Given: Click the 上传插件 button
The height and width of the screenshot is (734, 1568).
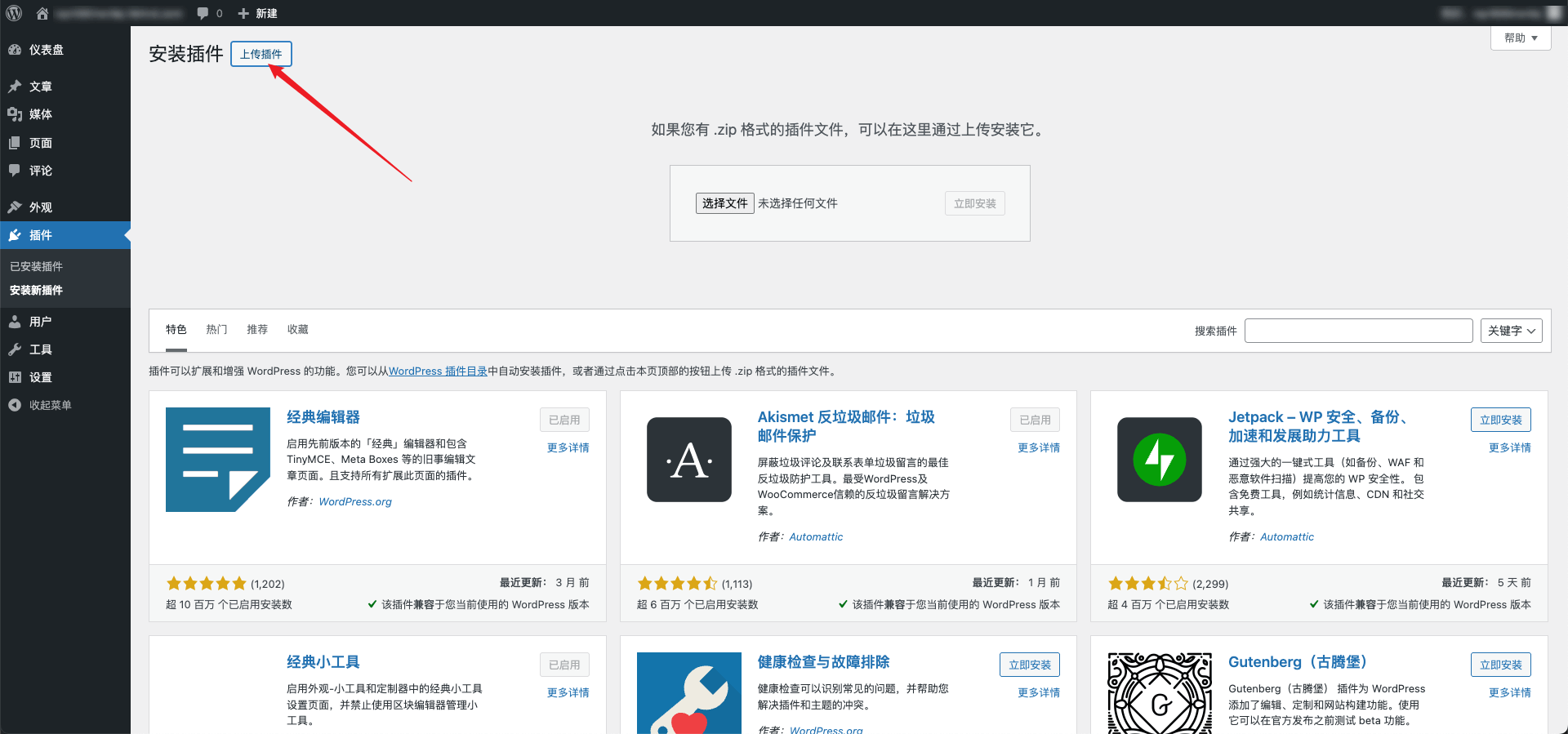Looking at the screenshot, I should 261,54.
